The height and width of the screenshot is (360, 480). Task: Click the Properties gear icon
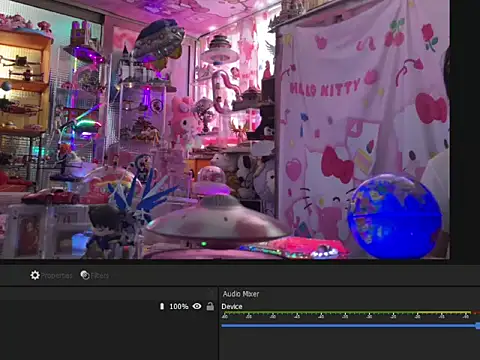pyautogui.click(x=35, y=275)
